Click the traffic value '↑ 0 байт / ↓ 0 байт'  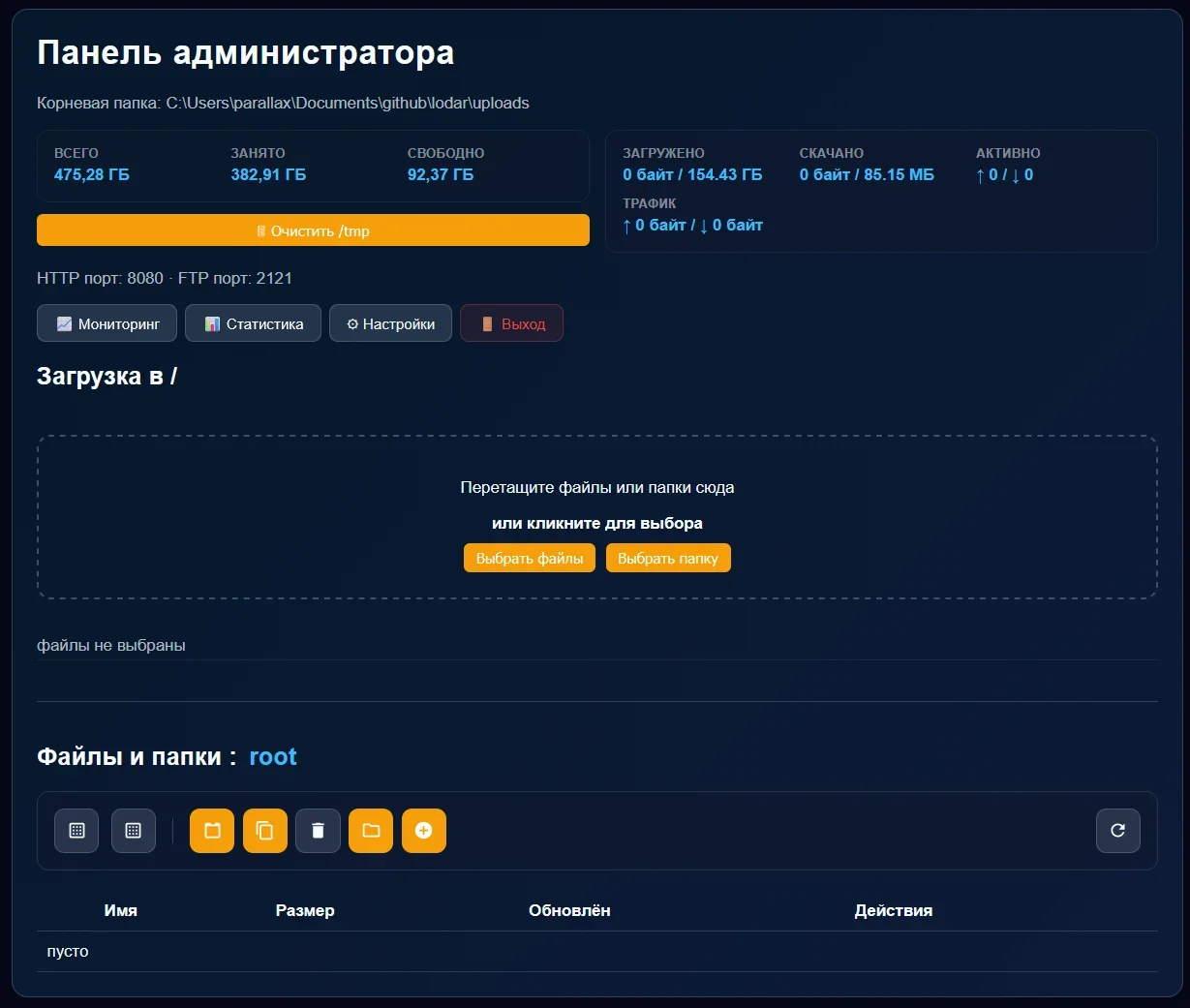point(693,225)
